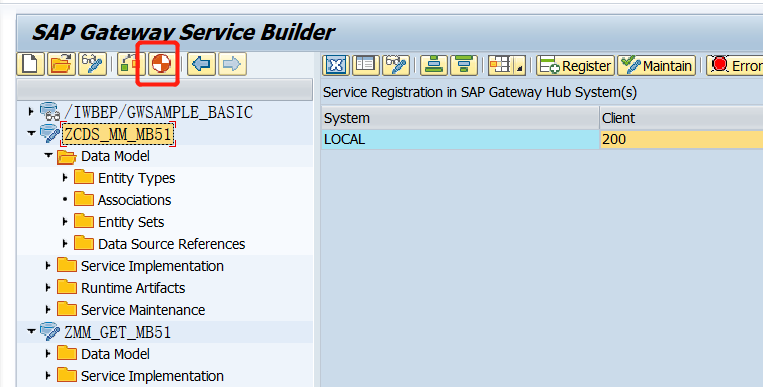The width and height of the screenshot is (763, 387).
Task: Select the /IWBEP/GWSAMPLE_BASIC project
Action: (159, 112)
